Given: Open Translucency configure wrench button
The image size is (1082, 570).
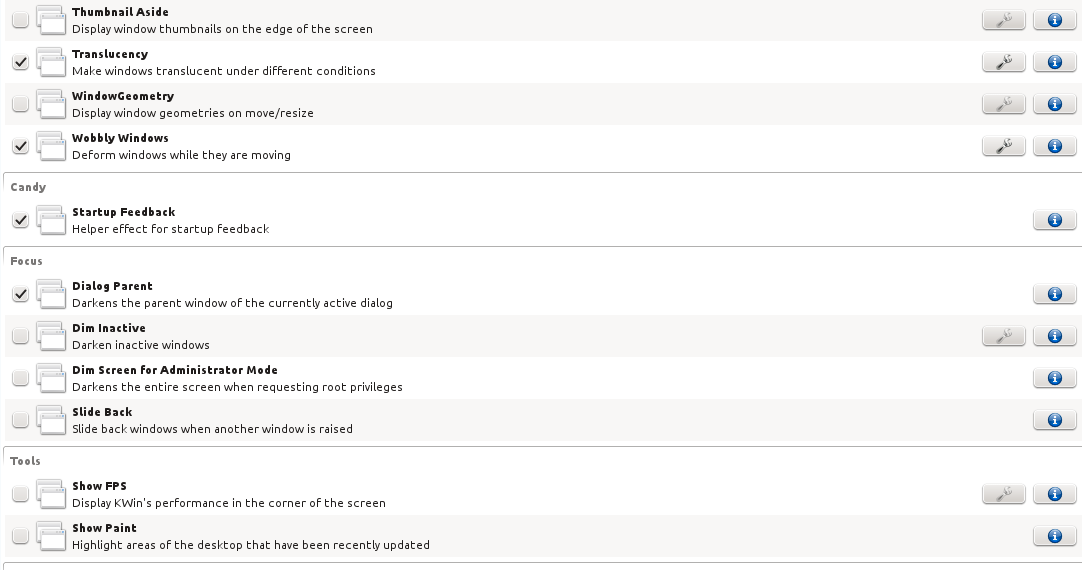Looking at the screenshot, I should (1004, 62).
